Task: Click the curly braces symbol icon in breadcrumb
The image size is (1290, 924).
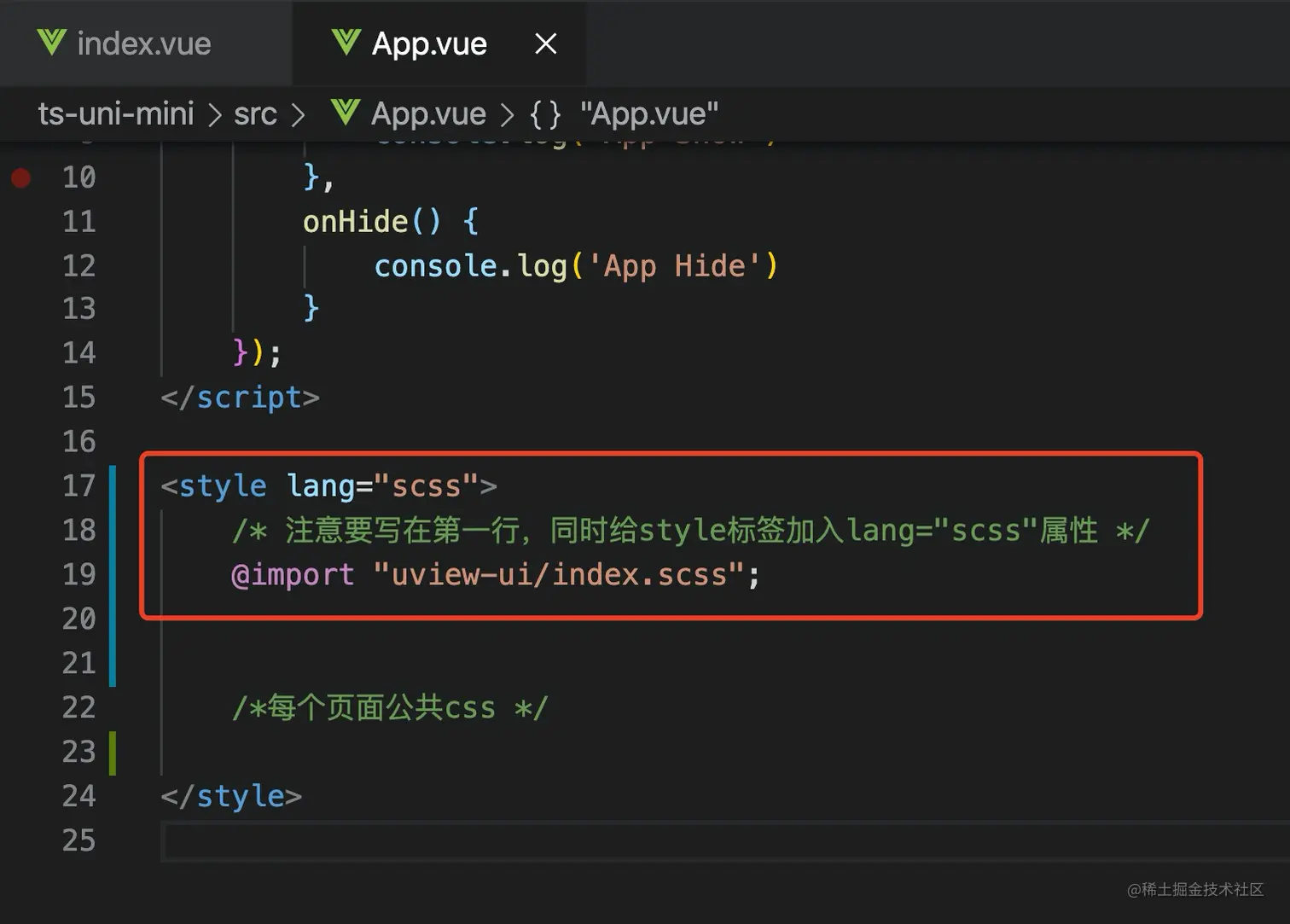Action: pyautogui.click(x=545, y=113)
